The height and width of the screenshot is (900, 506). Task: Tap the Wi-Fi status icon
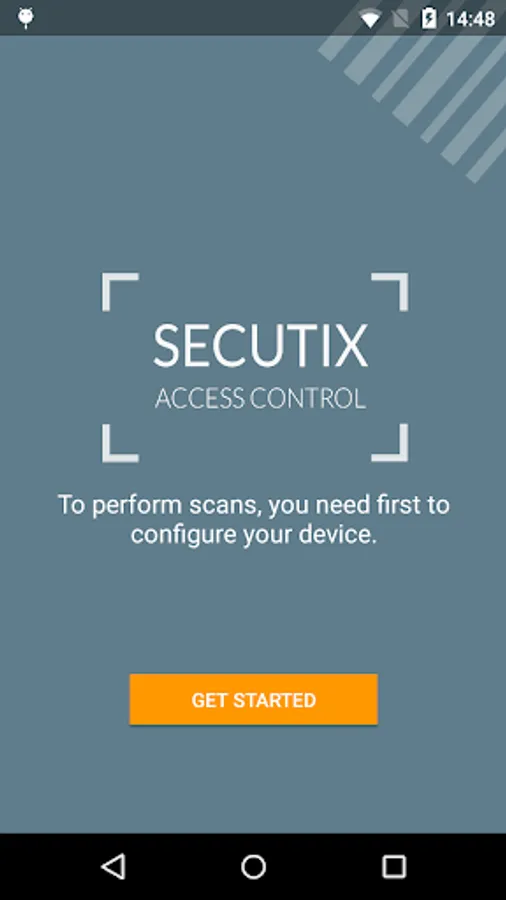pos(370,20)
